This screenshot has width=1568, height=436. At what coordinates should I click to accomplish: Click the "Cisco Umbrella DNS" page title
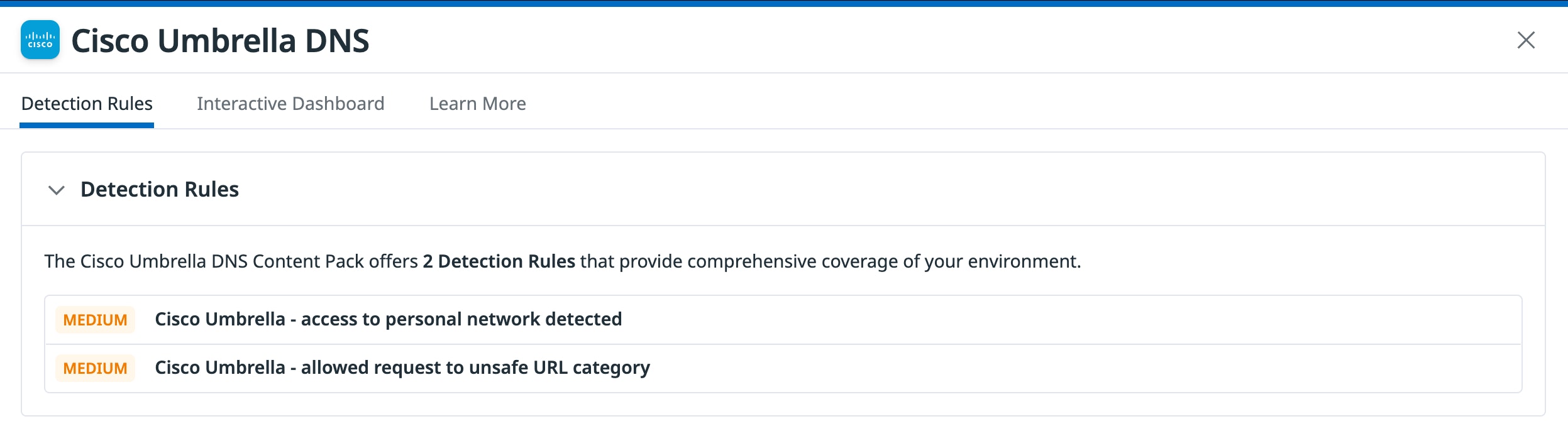click(220, 41)
